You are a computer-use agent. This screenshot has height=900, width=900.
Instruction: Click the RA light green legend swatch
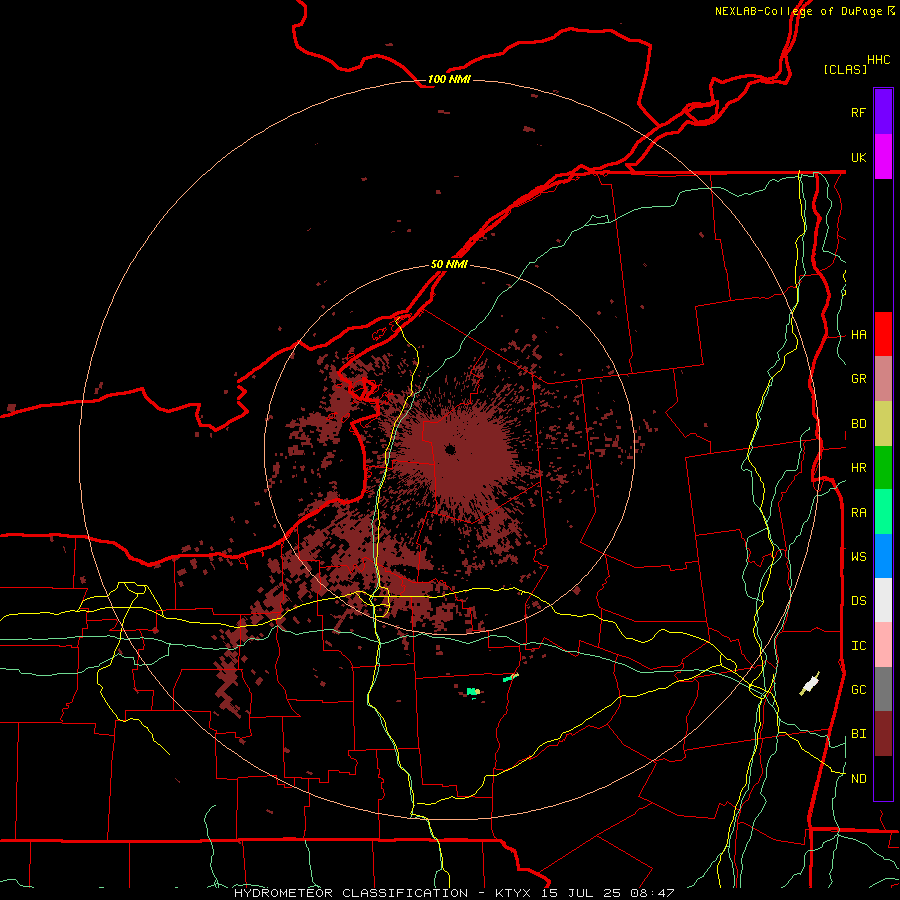point(883,512)
